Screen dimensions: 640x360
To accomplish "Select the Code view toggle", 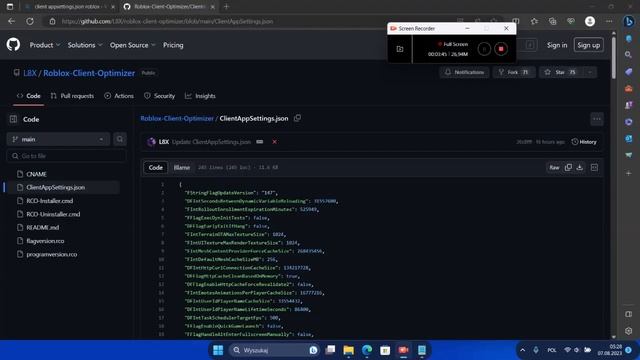I will (156, 167).
